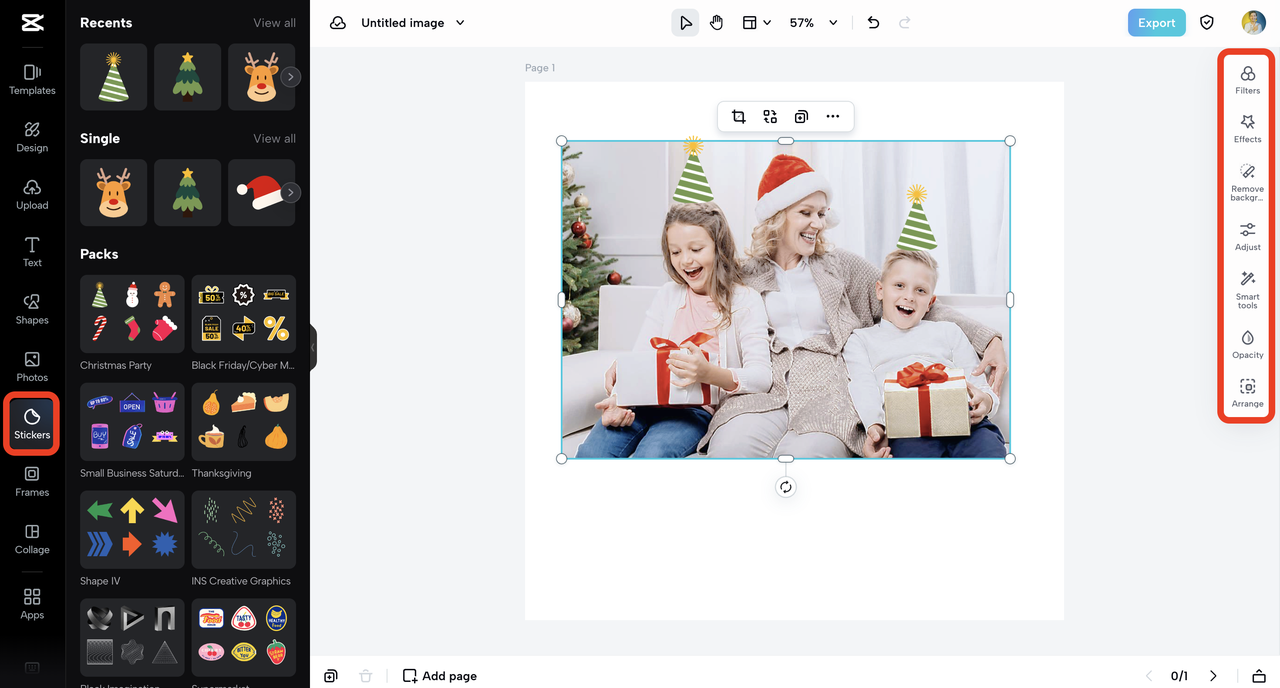
Task: Click View all next to Recents
Action: pyautogui.click(x=274, y=23)
